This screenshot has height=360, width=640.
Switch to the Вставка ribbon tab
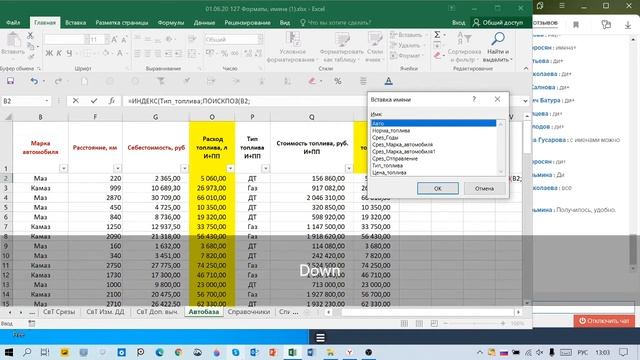click(x=76, y=22)
